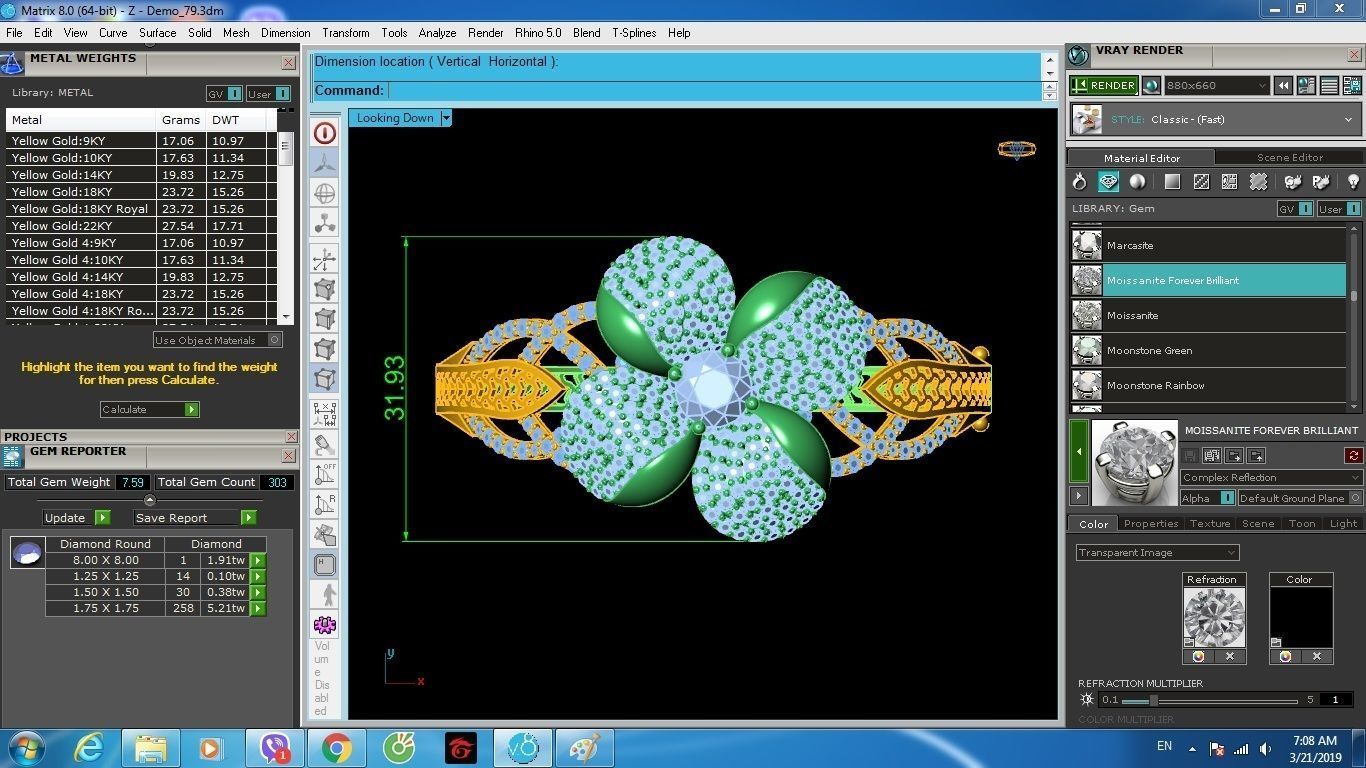Open the T-Splines menu
1366x768 pixels.
634,33
